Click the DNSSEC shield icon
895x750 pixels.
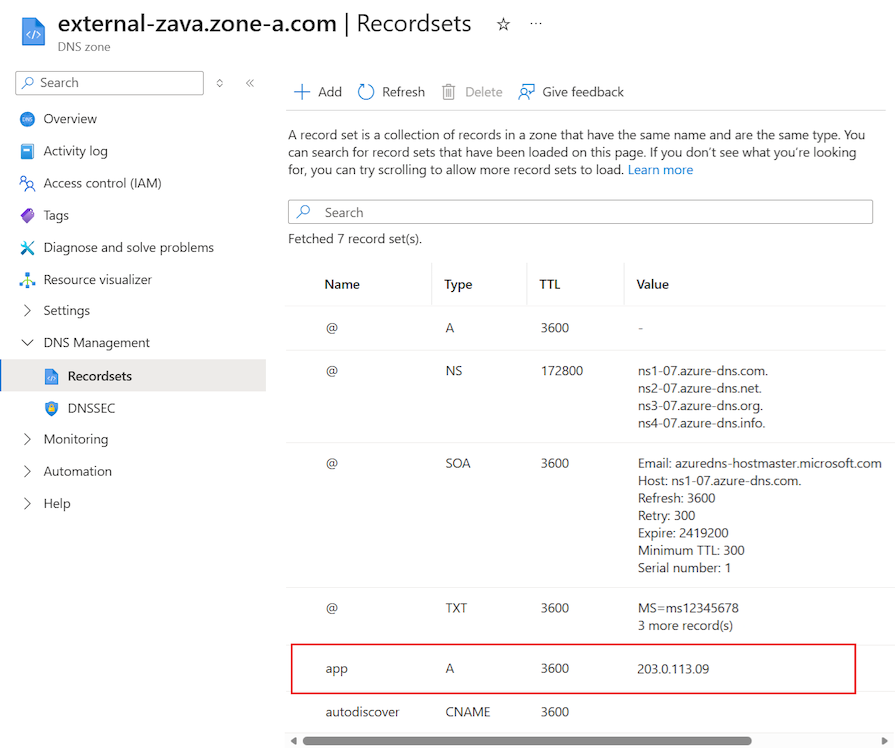click(51, 409)
